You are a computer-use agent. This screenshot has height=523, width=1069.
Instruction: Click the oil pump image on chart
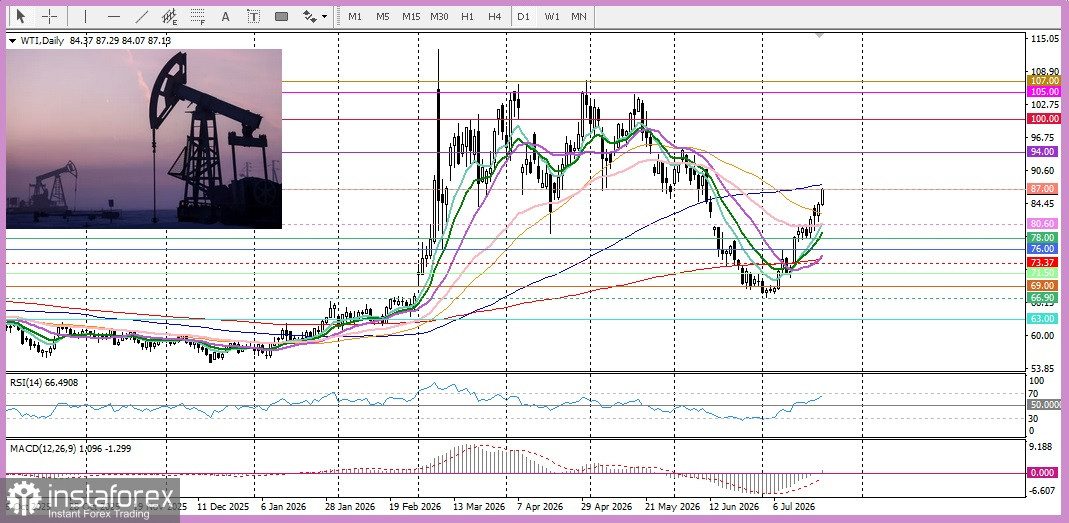pyautogui.click(x=144, y=138)
